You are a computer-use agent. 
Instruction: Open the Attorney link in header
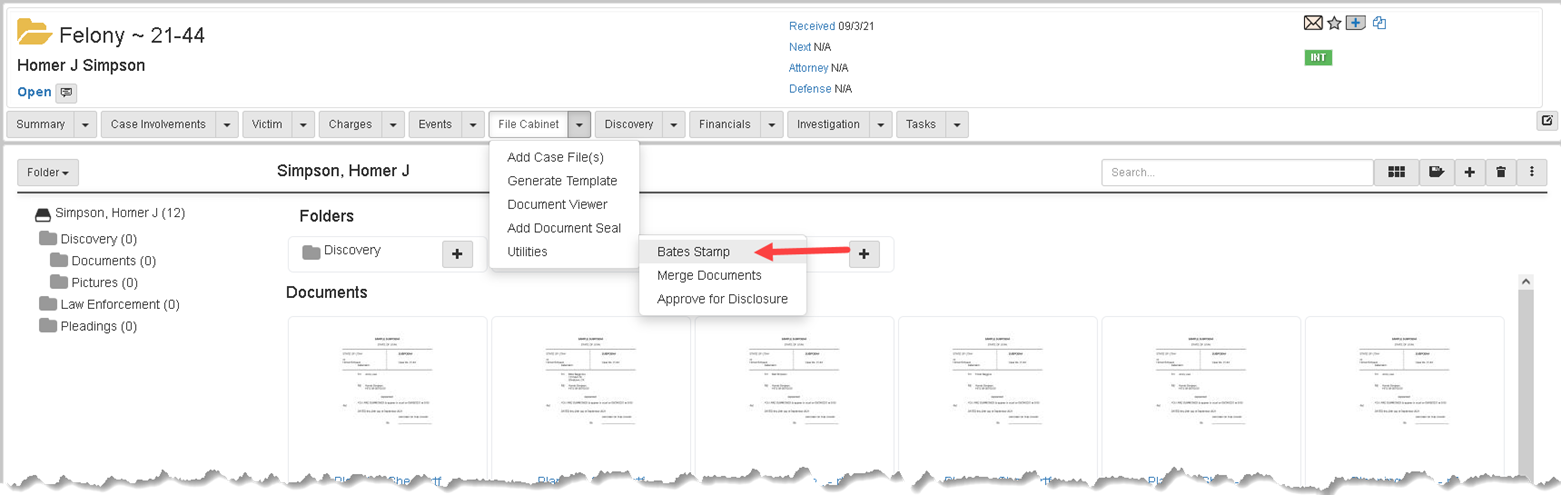click(x=808, y=68)
